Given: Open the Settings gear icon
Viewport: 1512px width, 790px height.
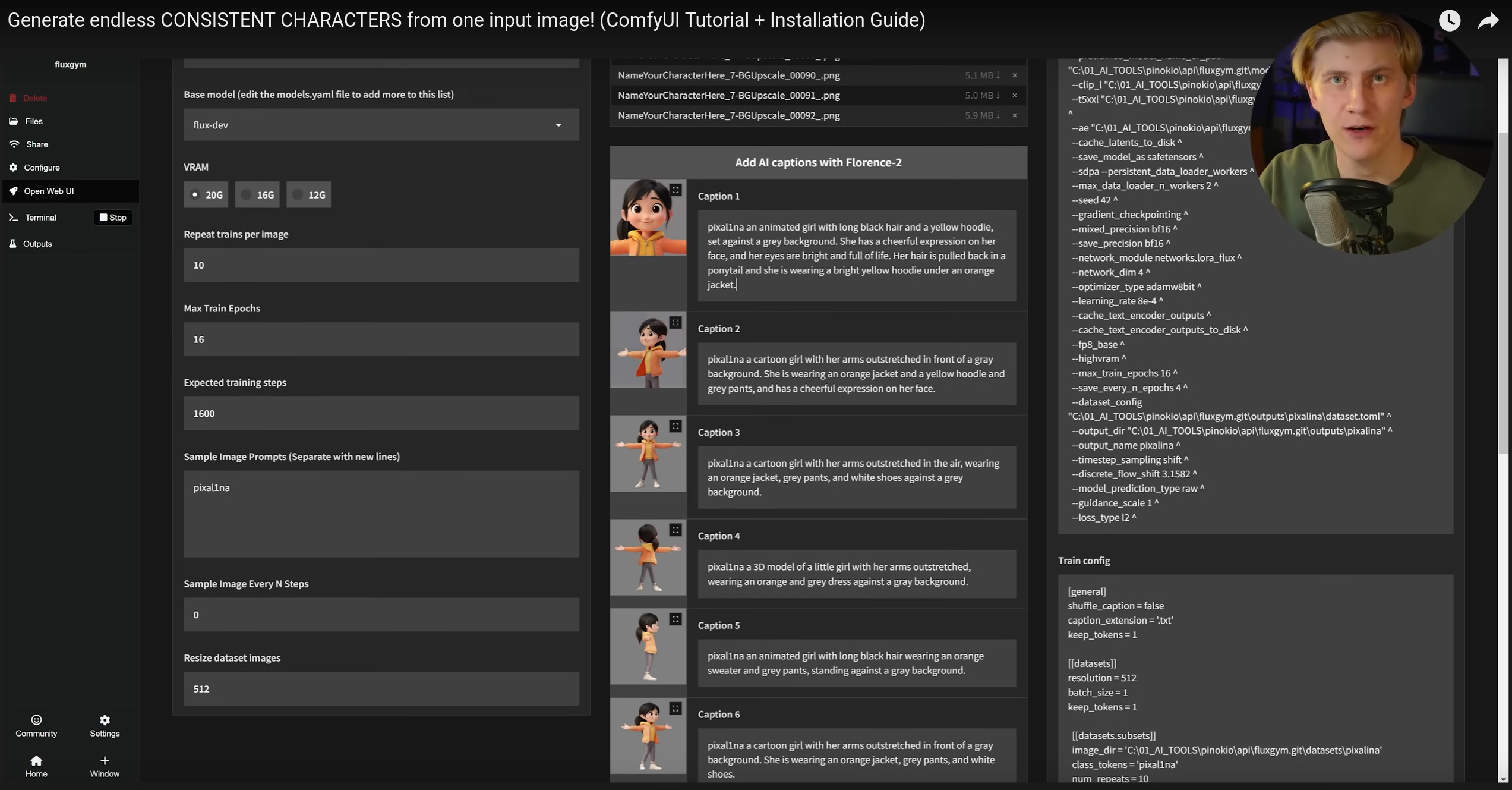Looking at the screenshot, I should click(105, 720).
